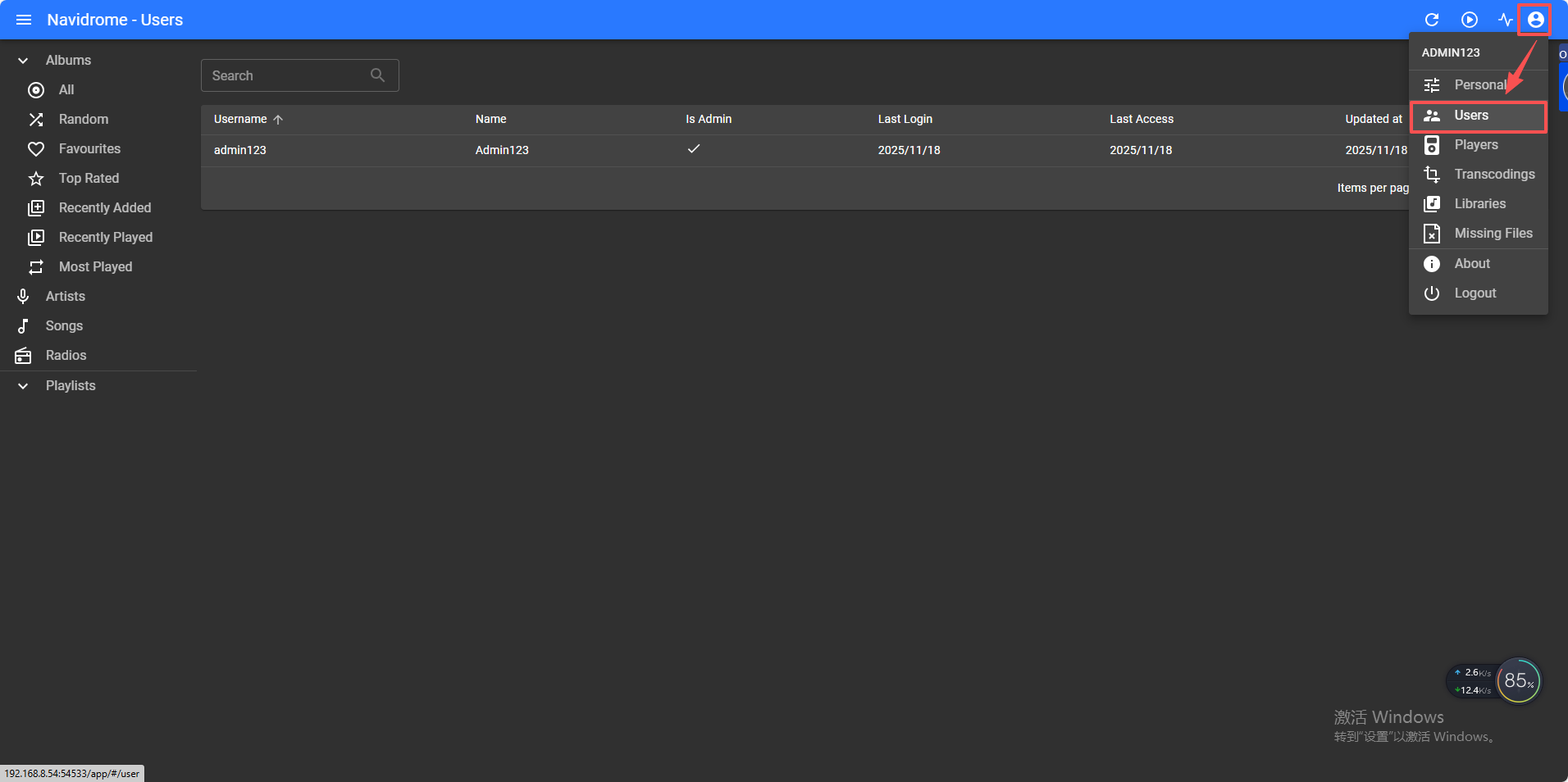
Task: Click the Missing Files document icon
Action: coord(1432,234)
